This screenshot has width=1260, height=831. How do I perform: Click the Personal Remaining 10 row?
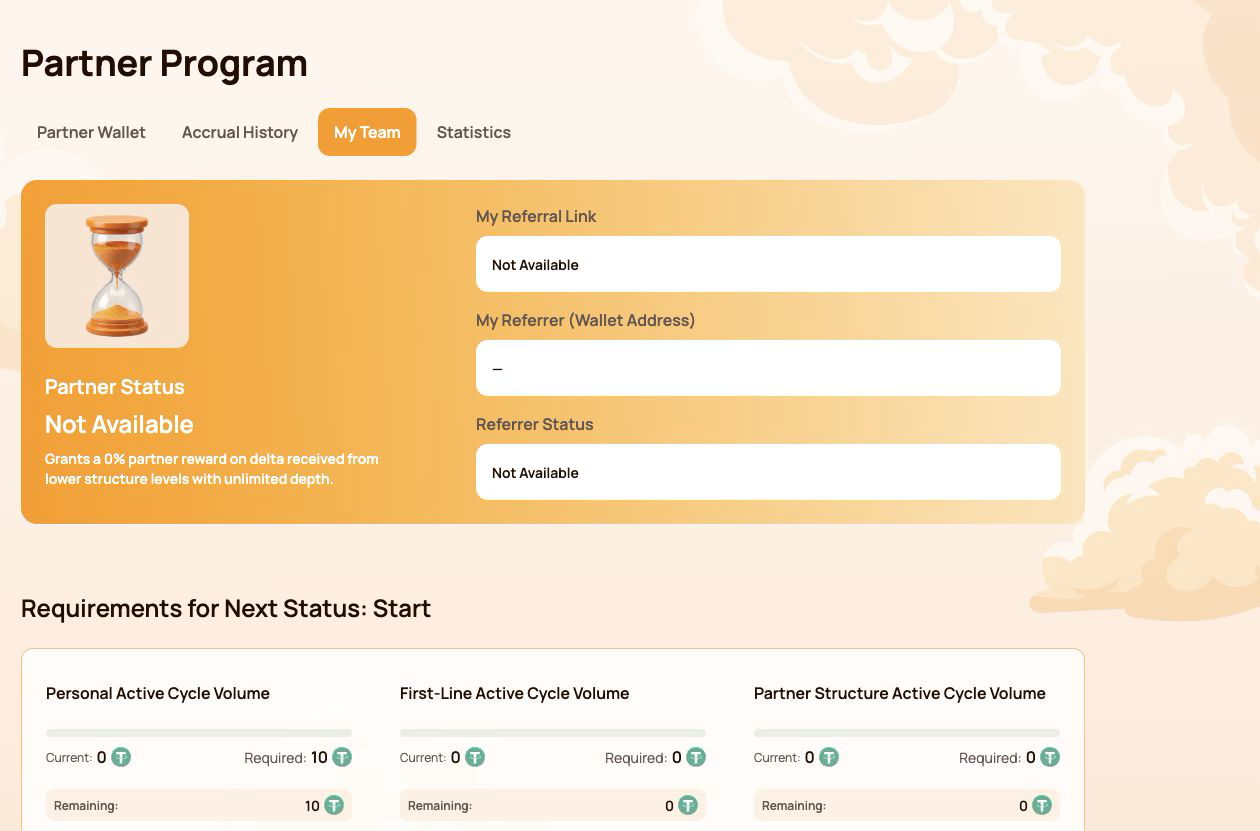point(199,805)
